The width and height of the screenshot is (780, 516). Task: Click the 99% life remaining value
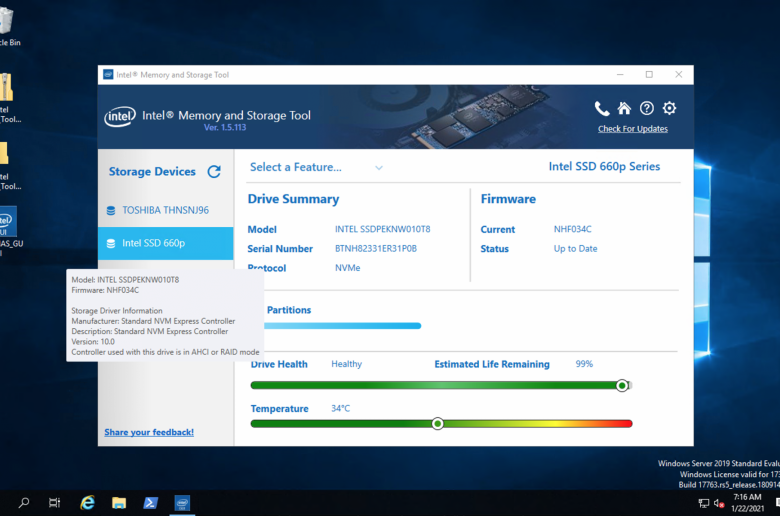point(584,364)
